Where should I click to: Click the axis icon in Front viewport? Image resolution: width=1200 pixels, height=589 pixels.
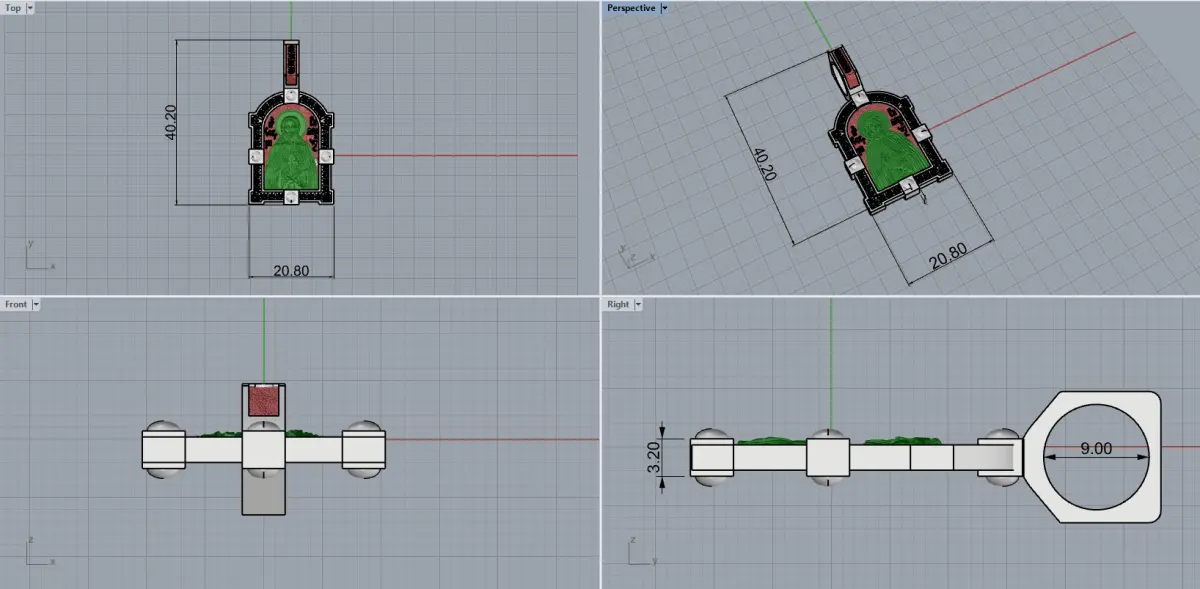tap(39, 550)
